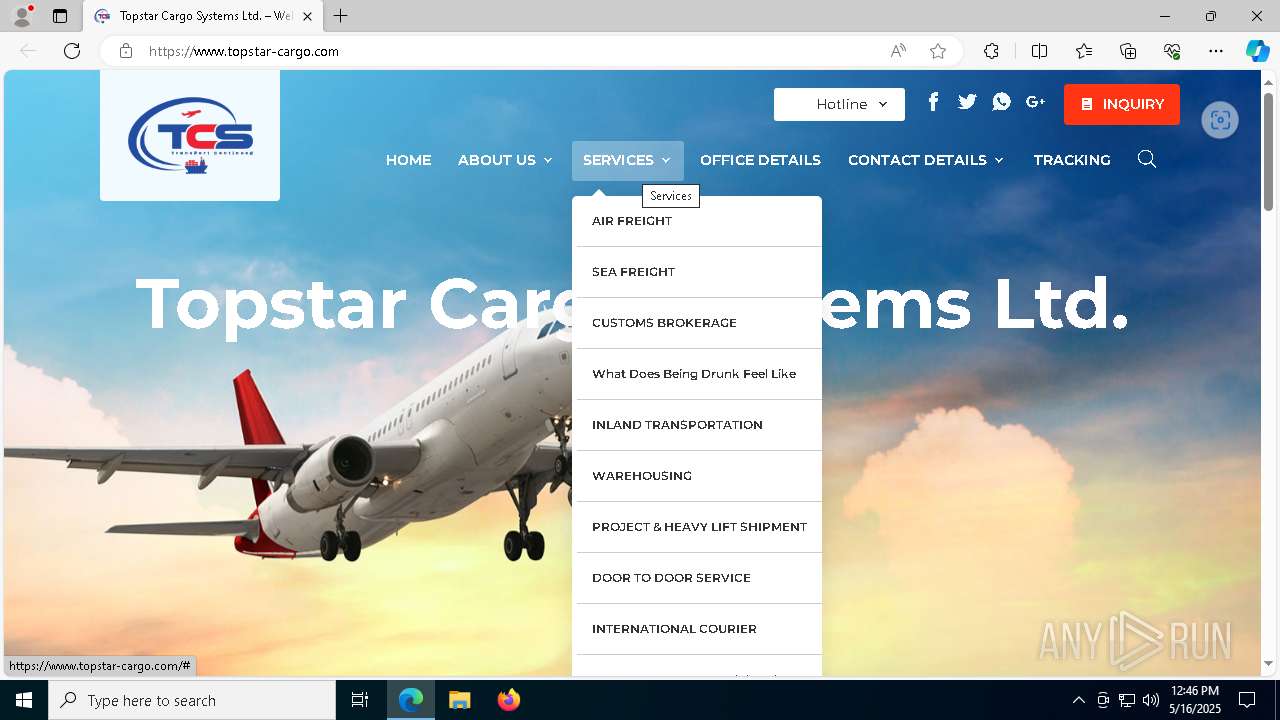This screenshot has height=720, width=1280.
Task: Expand the ABOUT US menu
Action: 505,160
